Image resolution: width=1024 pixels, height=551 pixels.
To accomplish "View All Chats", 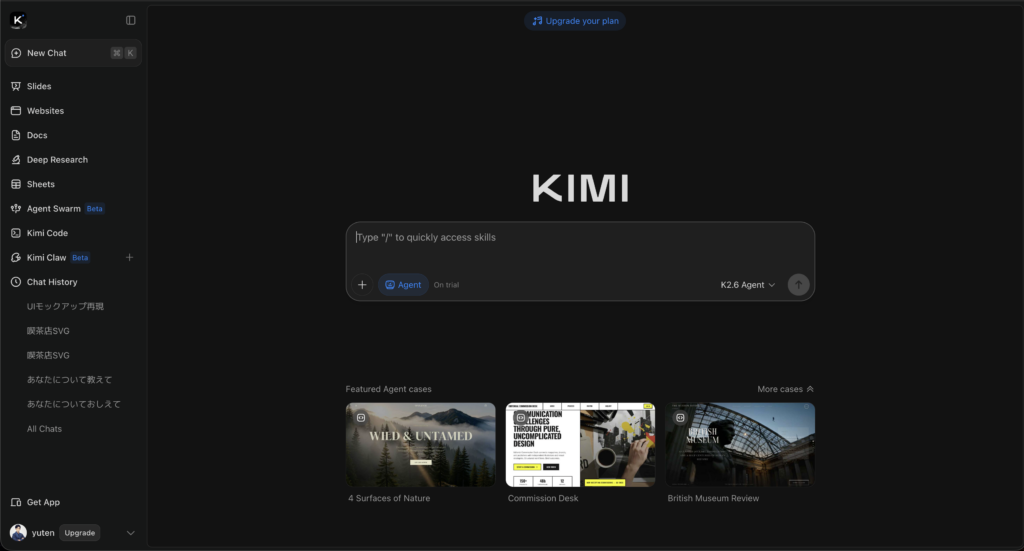I will (x=44, y=429).
